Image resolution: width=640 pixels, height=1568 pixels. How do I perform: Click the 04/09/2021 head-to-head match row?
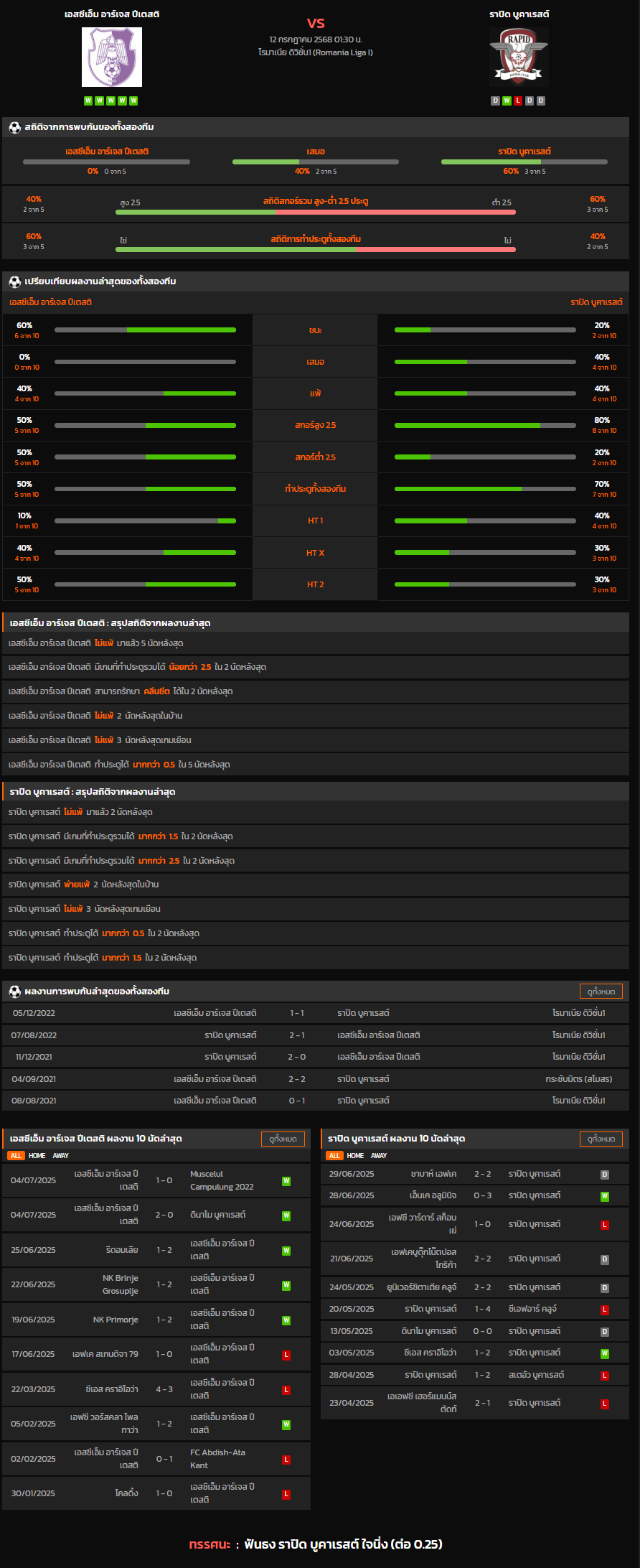[316, 1079]
